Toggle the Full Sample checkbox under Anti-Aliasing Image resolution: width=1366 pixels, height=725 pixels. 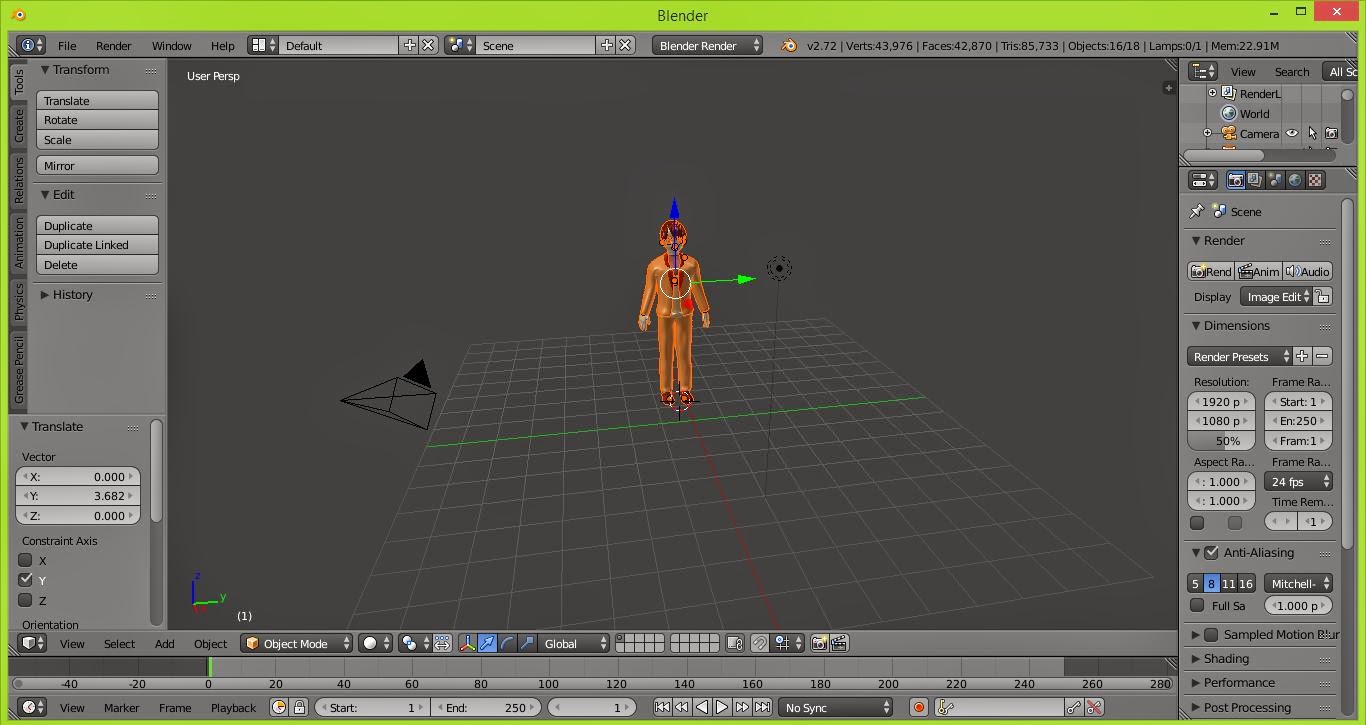click(1198, 605)
